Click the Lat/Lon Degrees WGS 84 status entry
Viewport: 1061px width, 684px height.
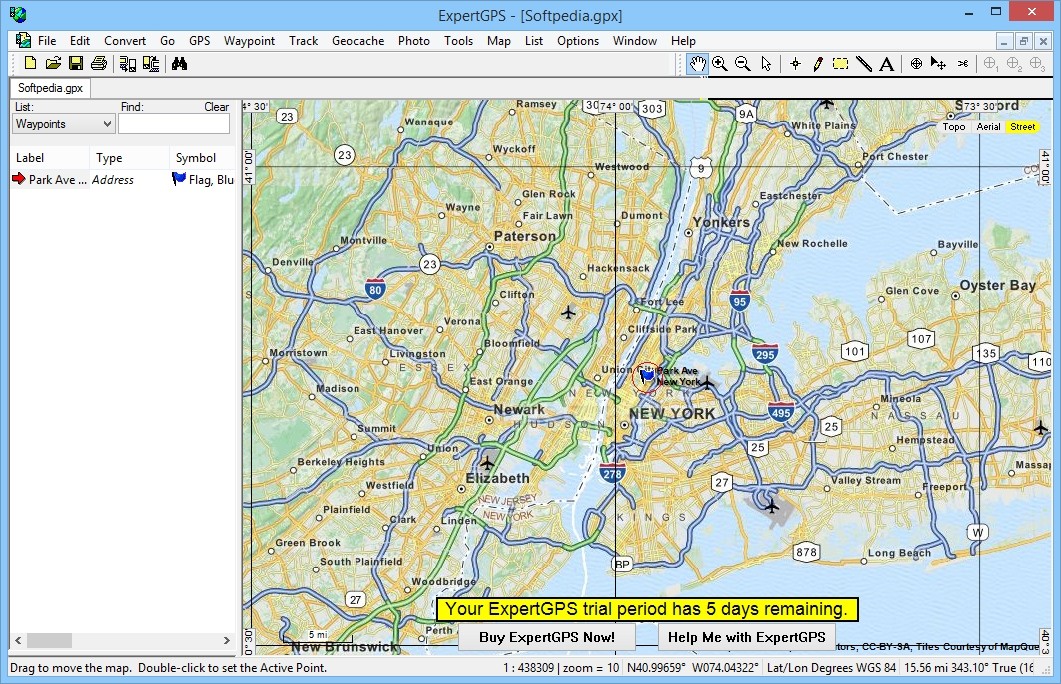coord(831,668)
